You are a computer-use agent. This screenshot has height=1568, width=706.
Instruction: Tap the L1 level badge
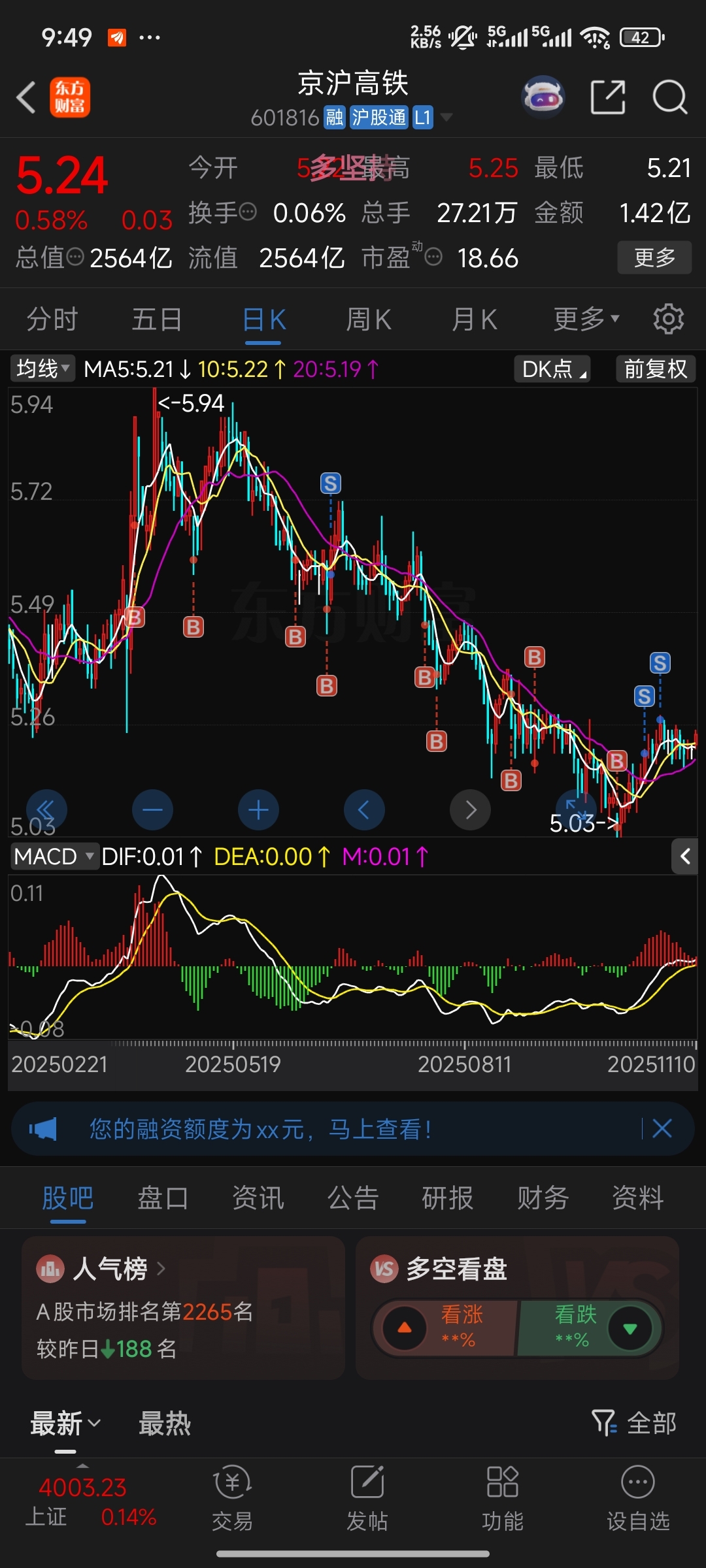[423, 118]
